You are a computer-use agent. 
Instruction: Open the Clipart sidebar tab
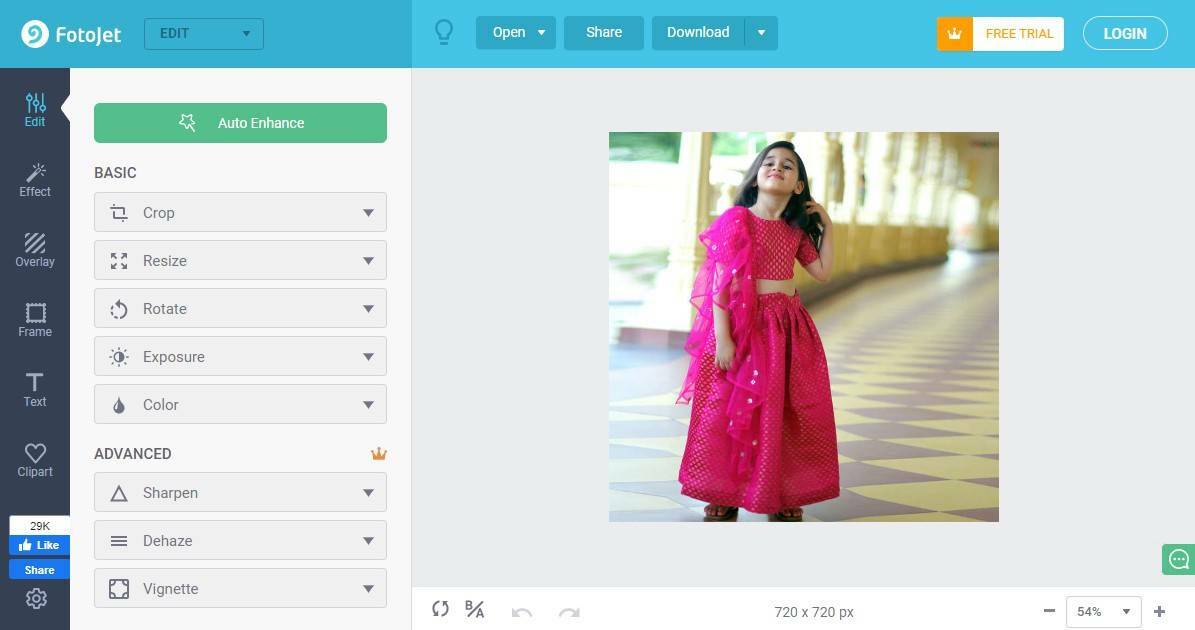(x=35, y=460)
